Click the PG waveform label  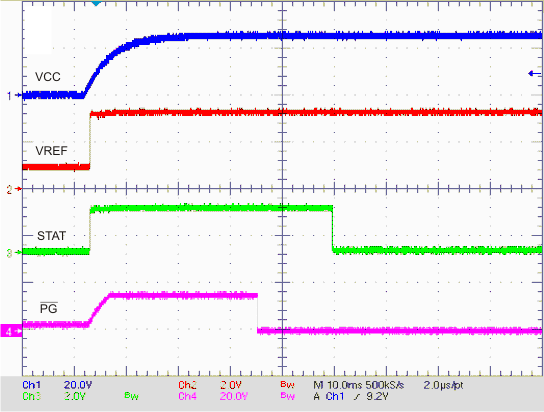(49, 308)
